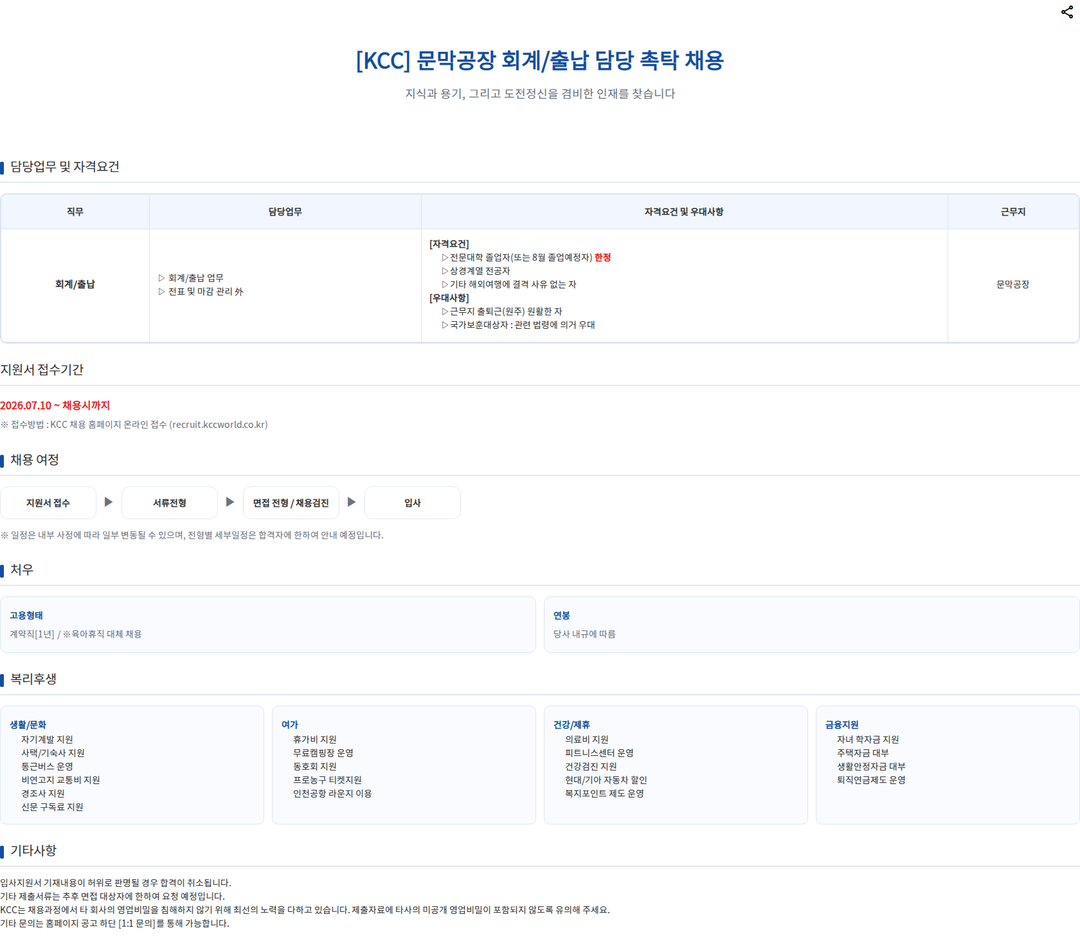Click 현대/기아 자동차 할인
Viewport: 1080px width, 949px height.
coord(606,780)
